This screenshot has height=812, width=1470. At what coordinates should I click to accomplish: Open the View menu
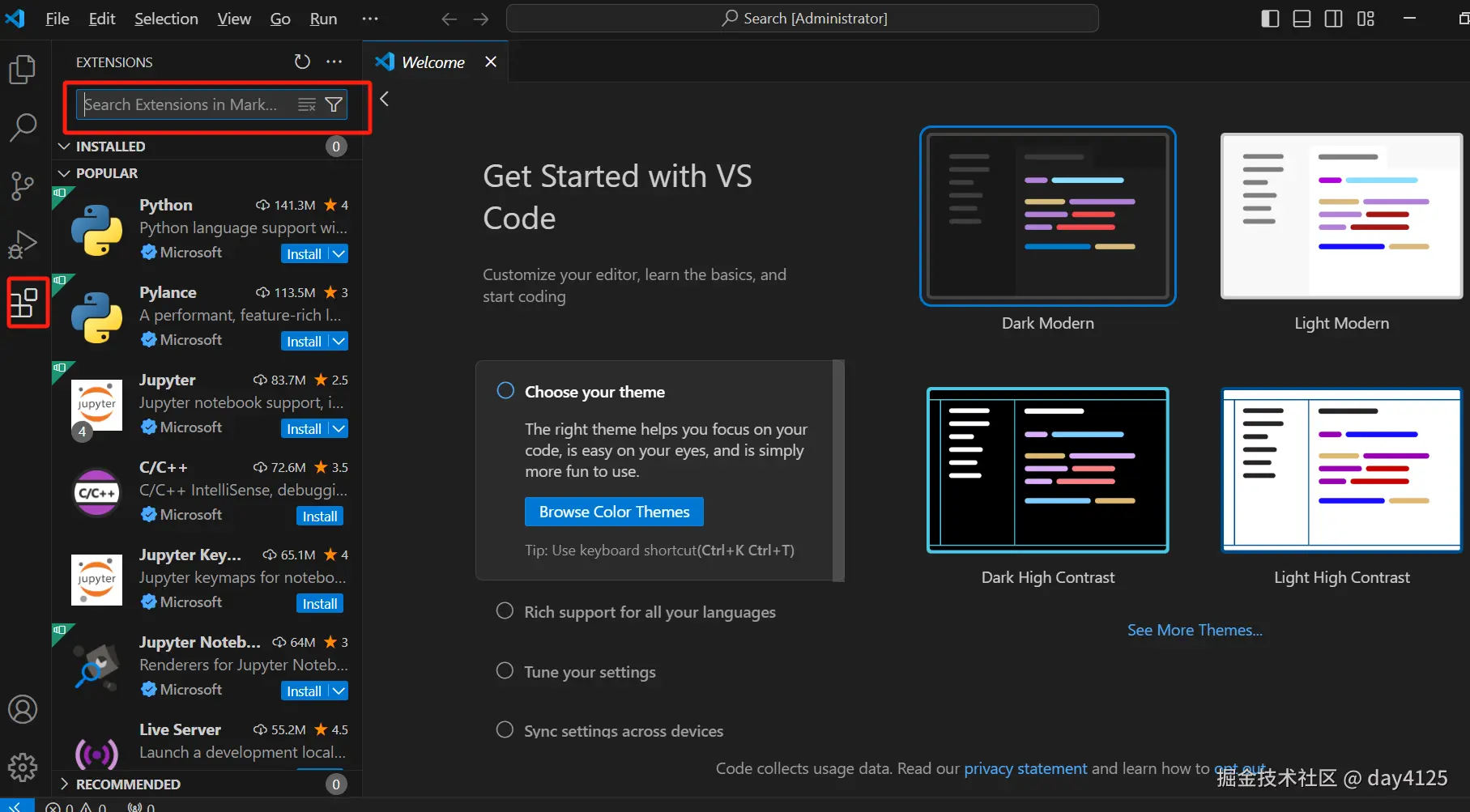234,19
